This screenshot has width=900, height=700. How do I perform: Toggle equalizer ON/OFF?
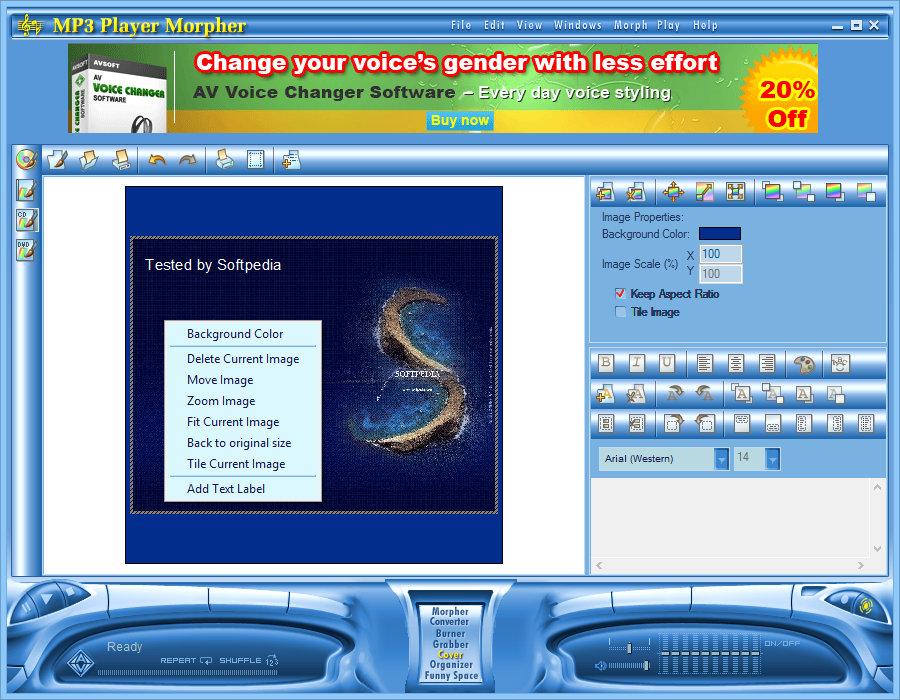tap(782, 644)
